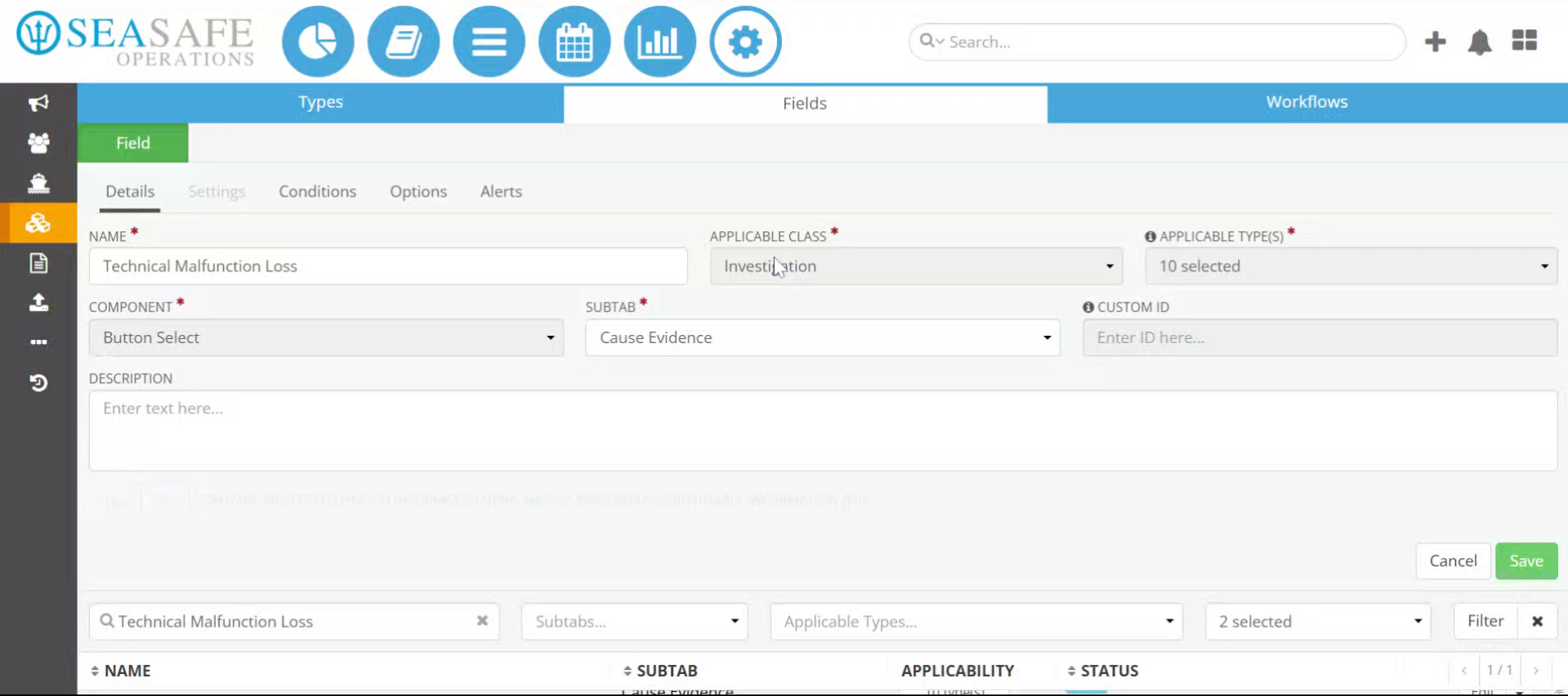Click the APPLICABILITY column header
The width and height of the screenshot is (1568, 696).
tap(957, 671)
